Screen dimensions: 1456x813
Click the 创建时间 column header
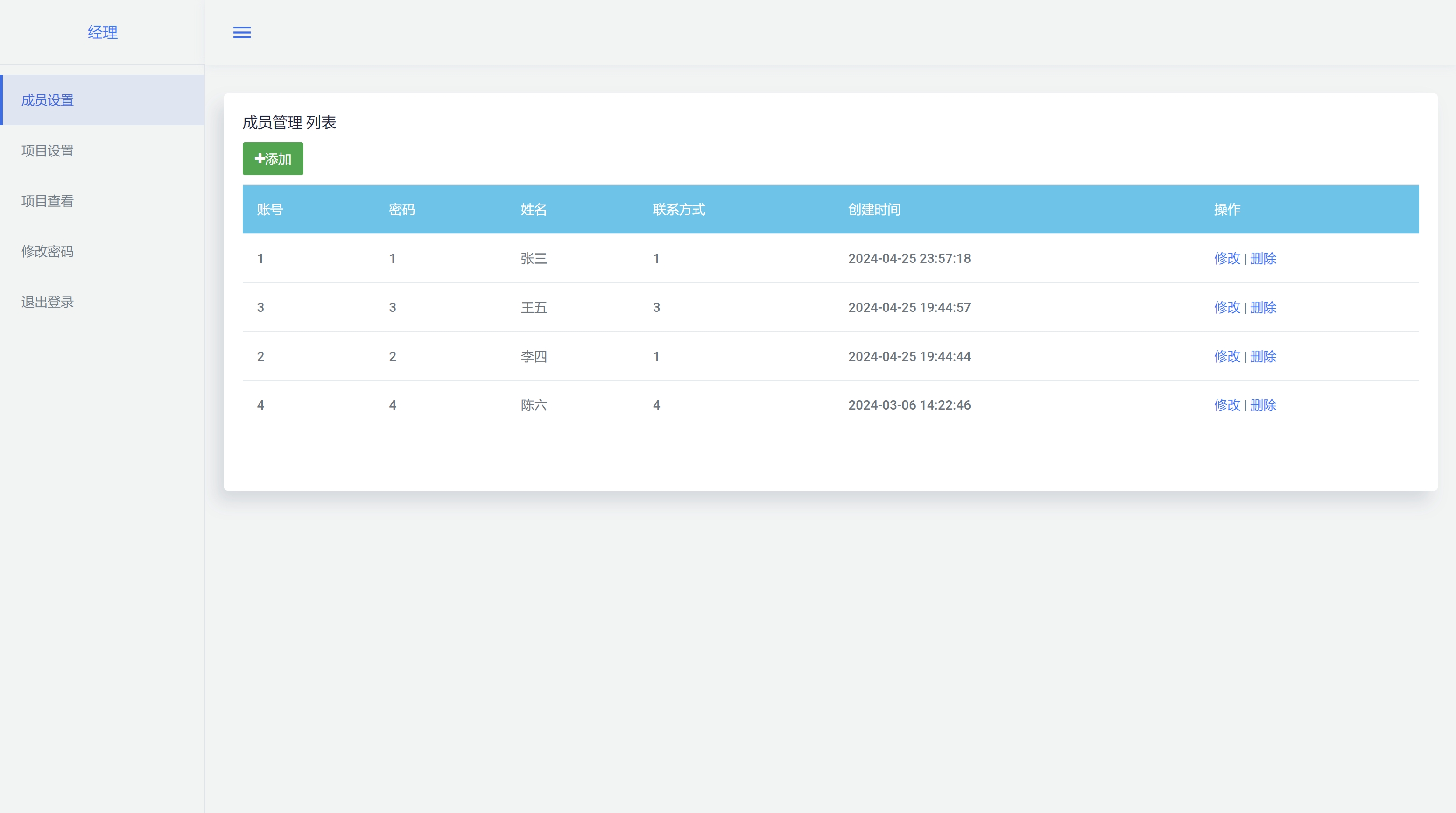(x=874, y=209)
